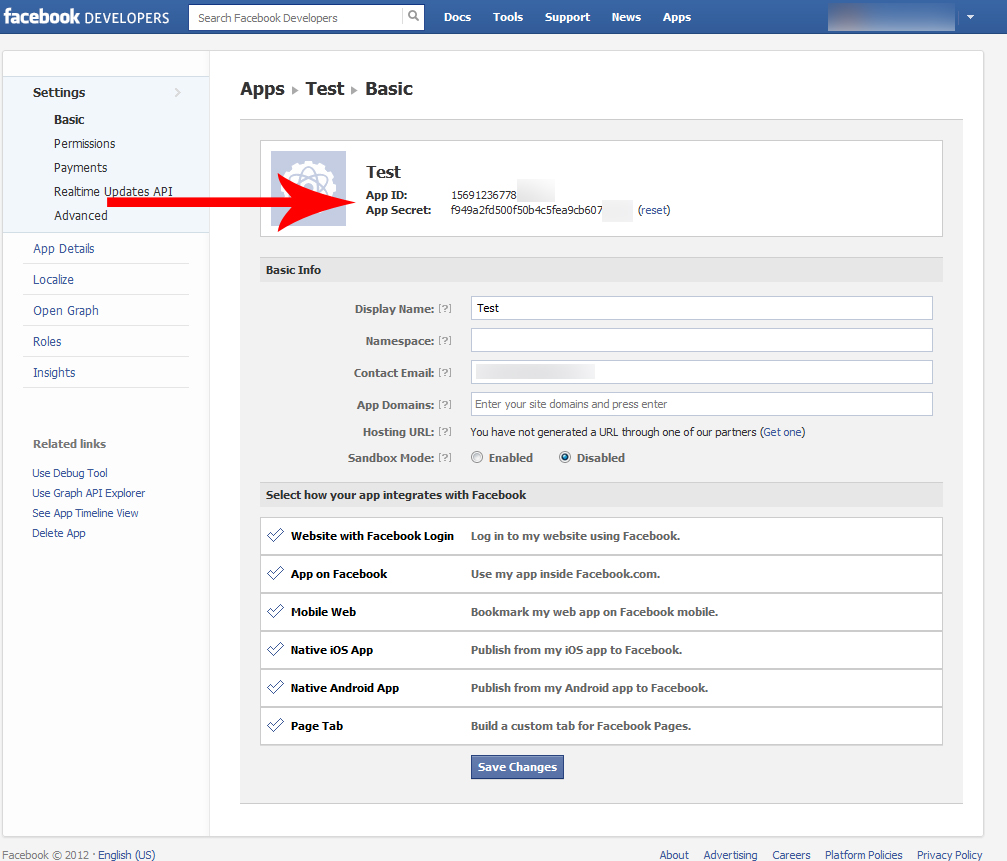Click checkmark icon beside Website with Facebook Login
1007x861 pixels.
[276, 536]
